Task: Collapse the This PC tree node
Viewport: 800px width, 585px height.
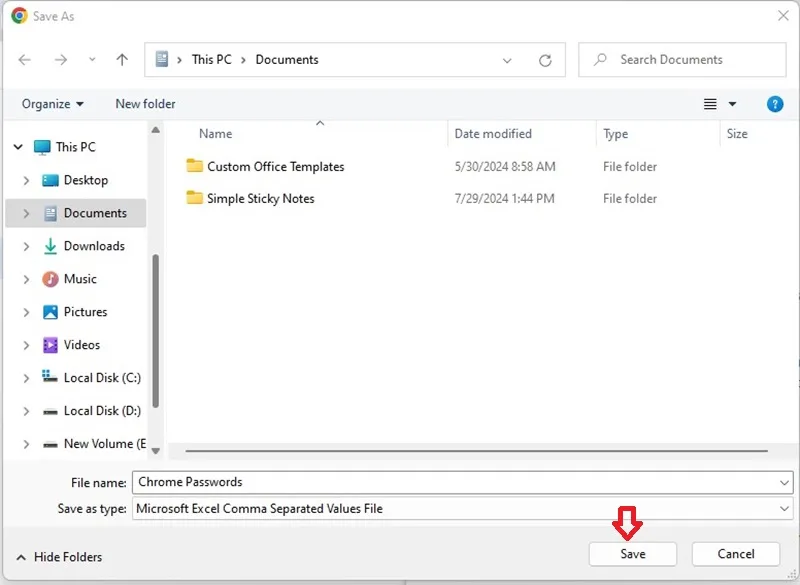Action: (18, 147)
